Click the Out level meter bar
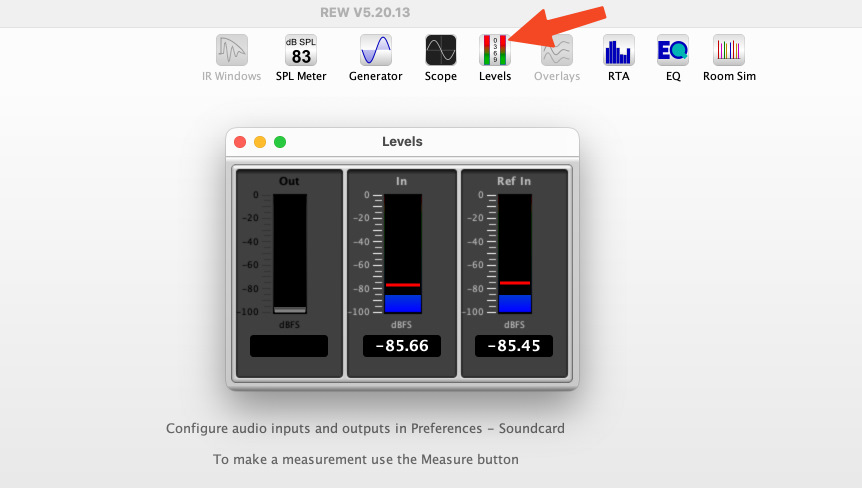This screenshot has width=862, height=488. [x=290, y=254]
